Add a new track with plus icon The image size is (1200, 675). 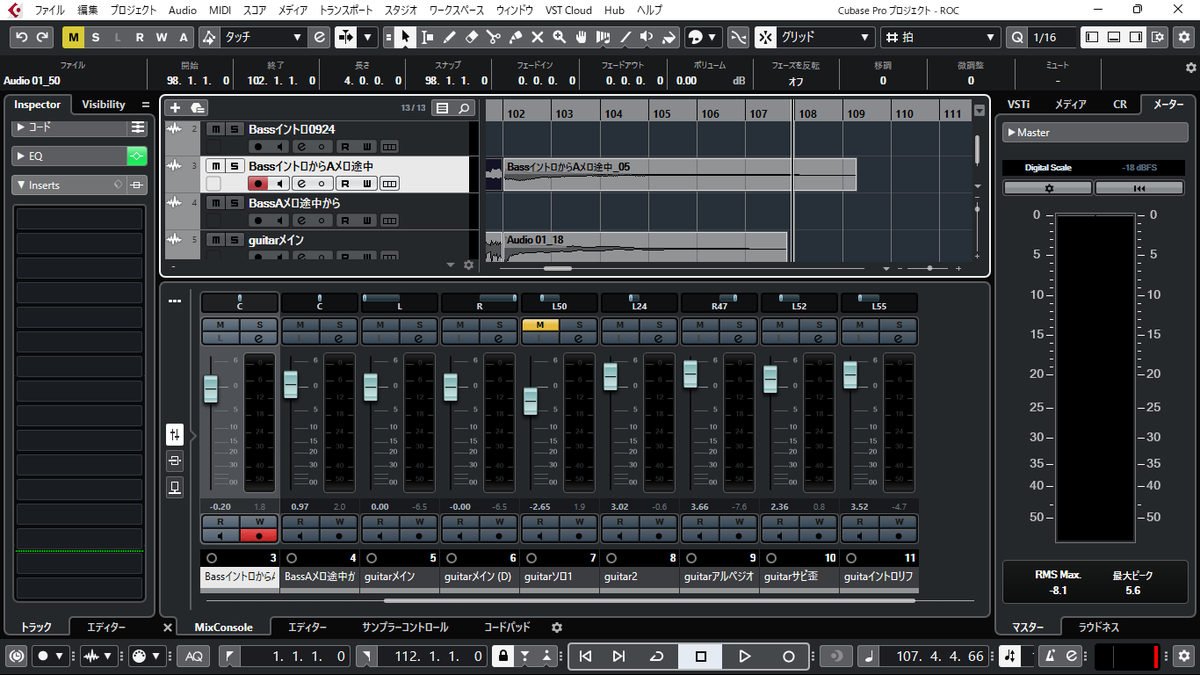(175, 108)
